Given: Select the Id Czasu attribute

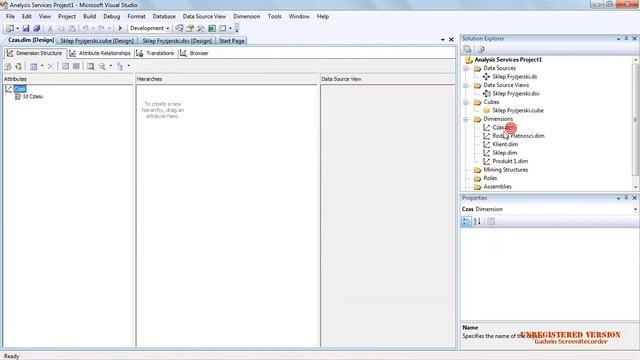Looking at the screenshot, I should coord(33,97).
